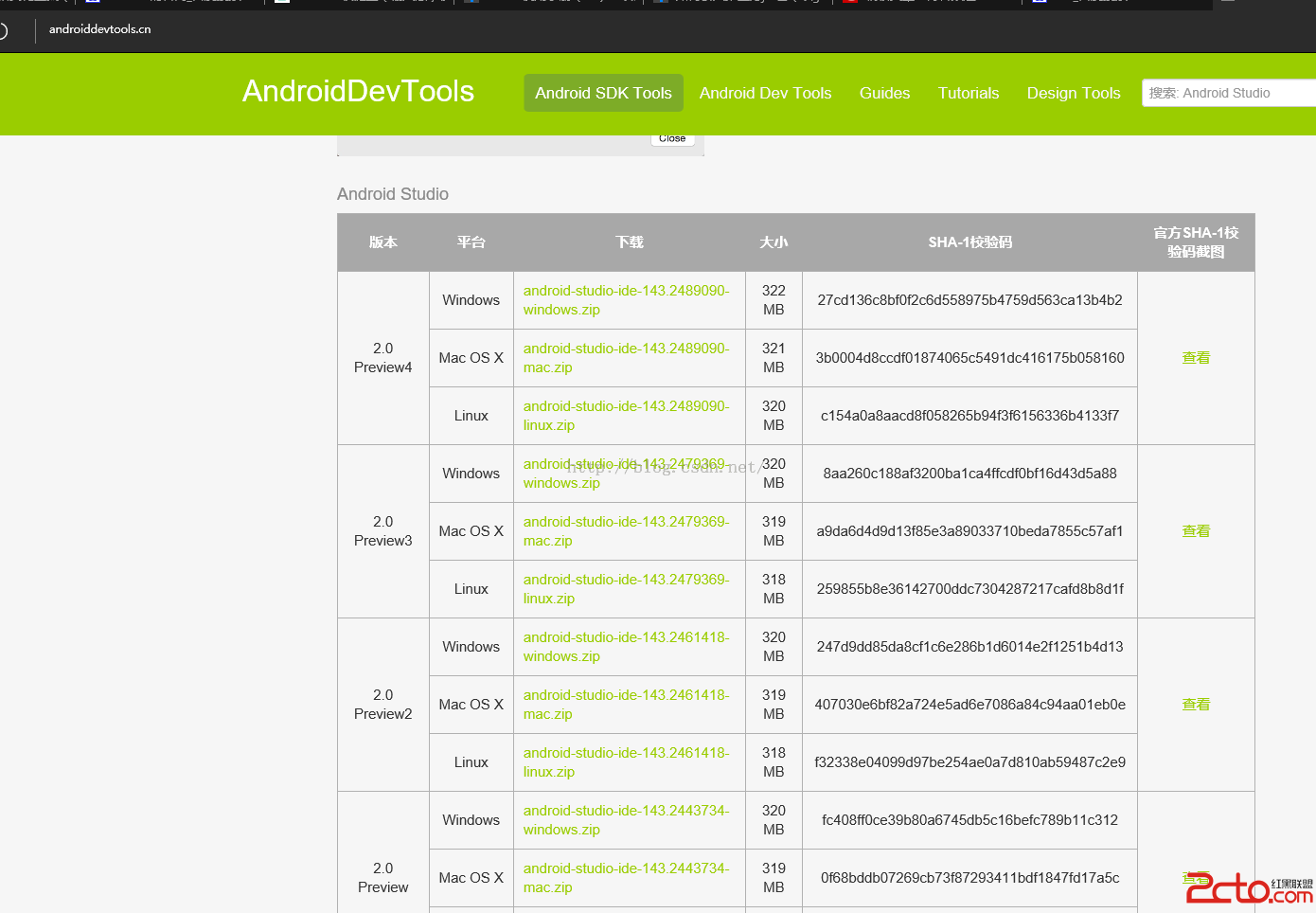This screenshot has width=1316, height=913.
Task: Click SHA code starting with f32338e04099
Action: (969, 762)
